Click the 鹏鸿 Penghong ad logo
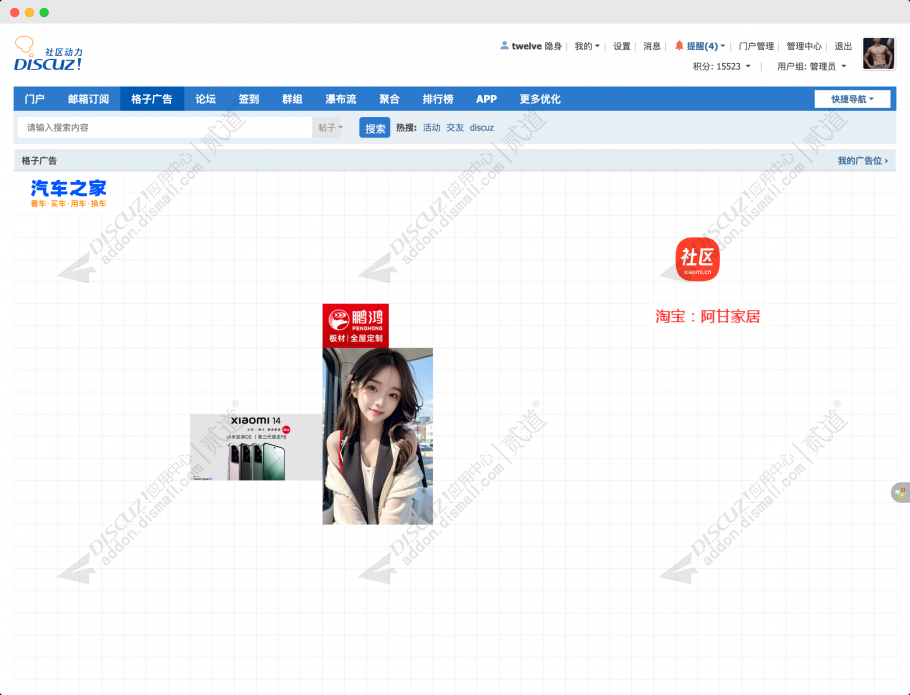The width and height of the screenshot is (910, 695). pos(356,325)
